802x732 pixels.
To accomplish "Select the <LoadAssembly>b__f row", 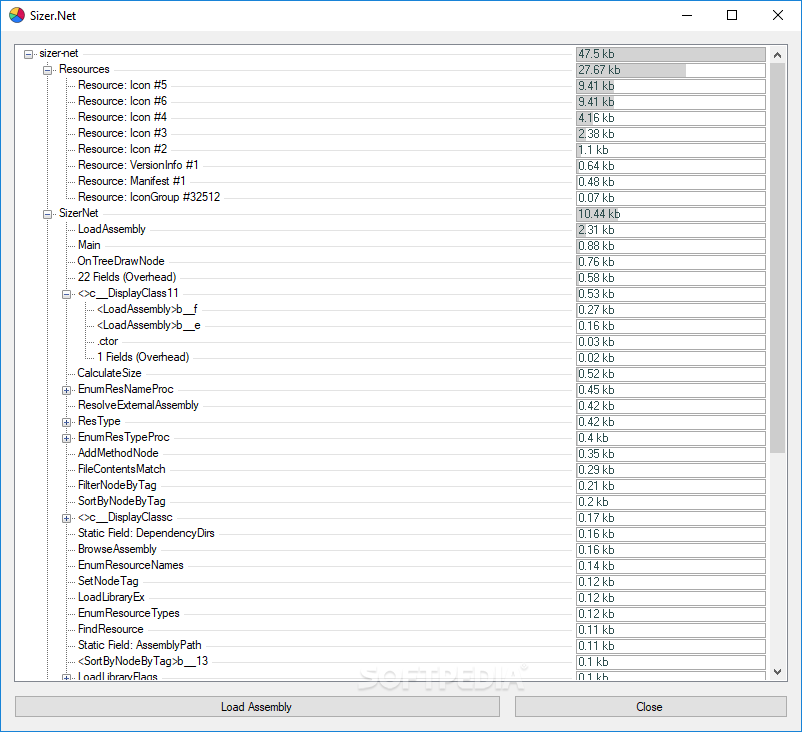I will (x=147, y=309).
